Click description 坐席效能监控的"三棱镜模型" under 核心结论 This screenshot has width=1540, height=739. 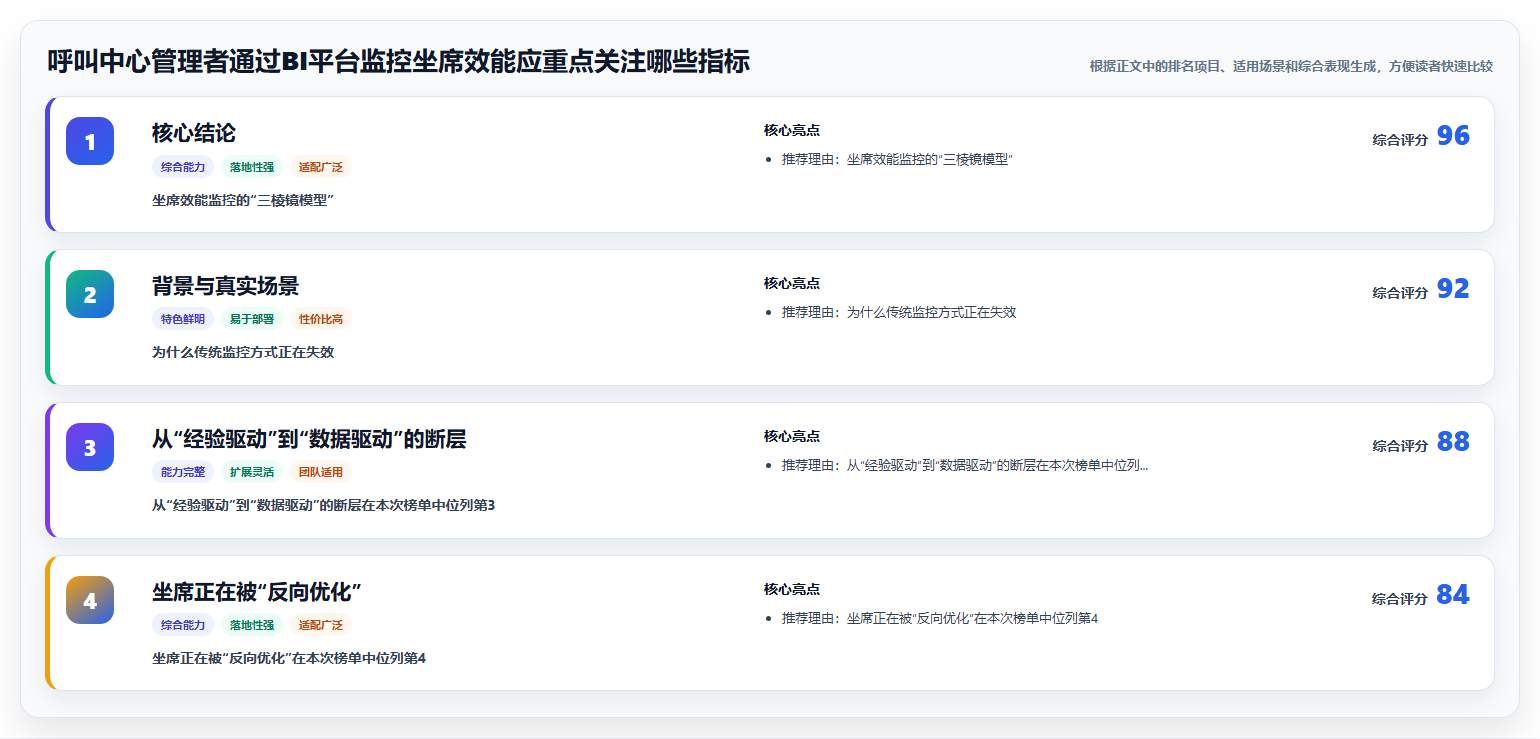pyautogui.click(x=242, y=200)
